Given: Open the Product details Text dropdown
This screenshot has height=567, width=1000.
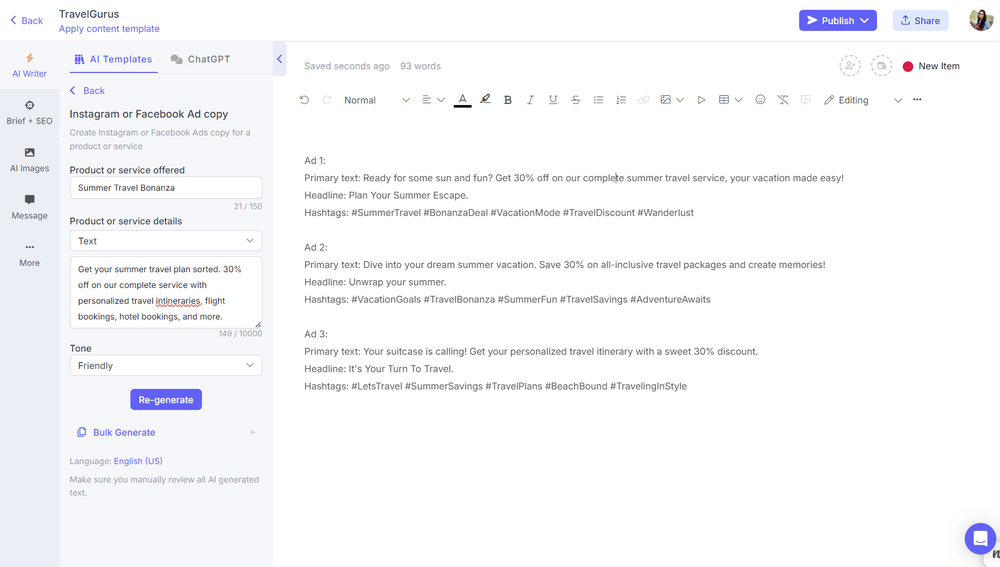Looking at the screenshot, I should (166, 241).
